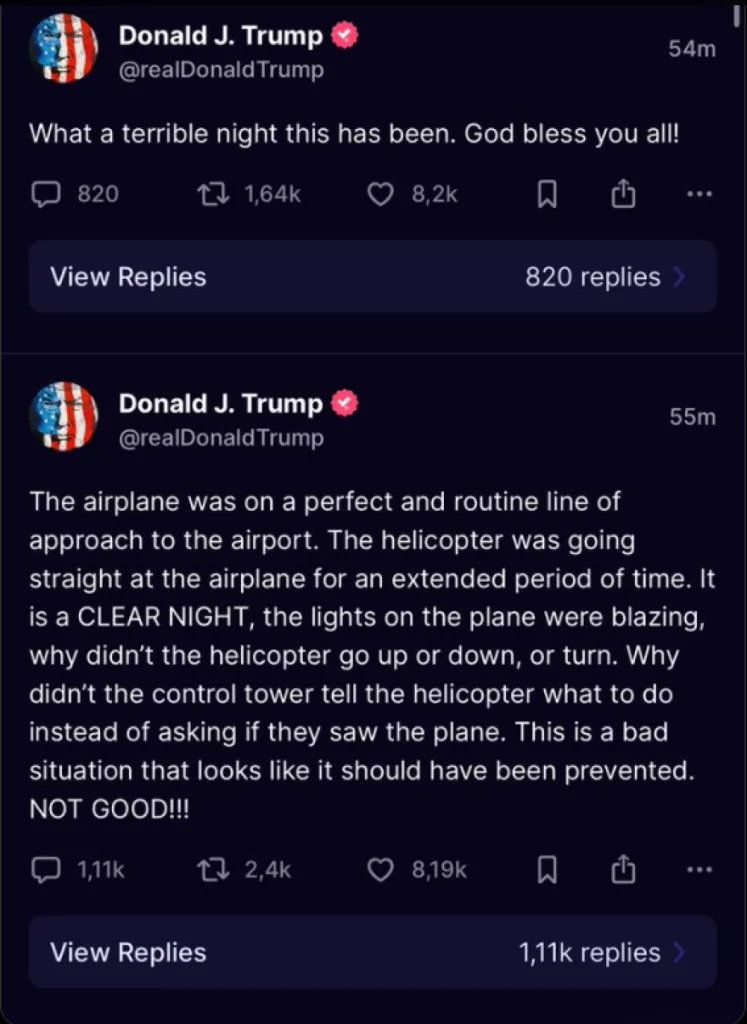Open @realDonaldTrump handle on 54m post
The image size is (747, 1024).
tap(220, 71)
